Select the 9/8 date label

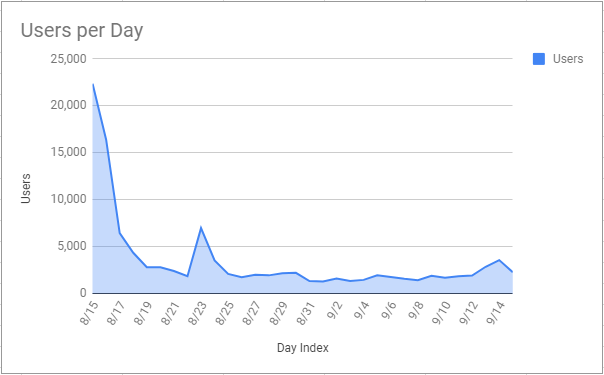(x=416, y=312)
